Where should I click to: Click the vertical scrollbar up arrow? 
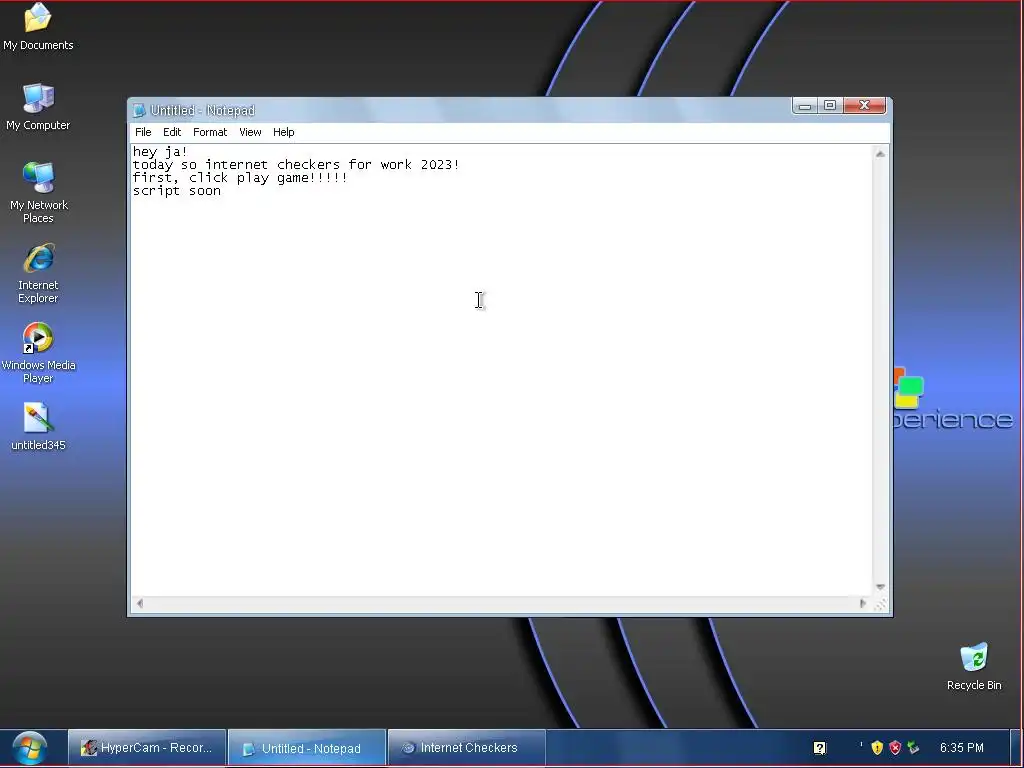(x=880, y=154)
